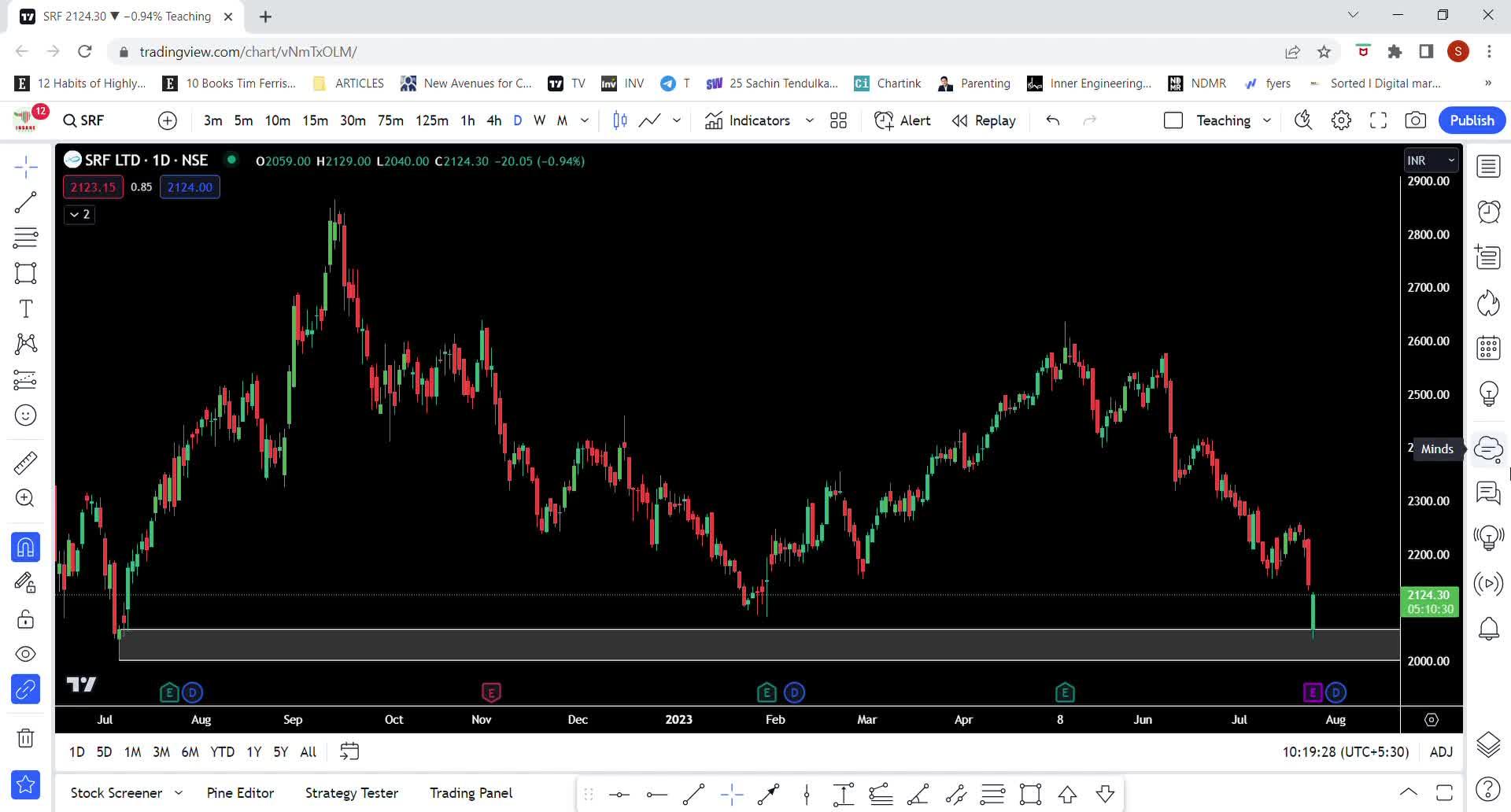Collapse the indicator legend showing 2
This screenshot has width=1511, height=812.
pyautogui.click(x=79, y=214)
